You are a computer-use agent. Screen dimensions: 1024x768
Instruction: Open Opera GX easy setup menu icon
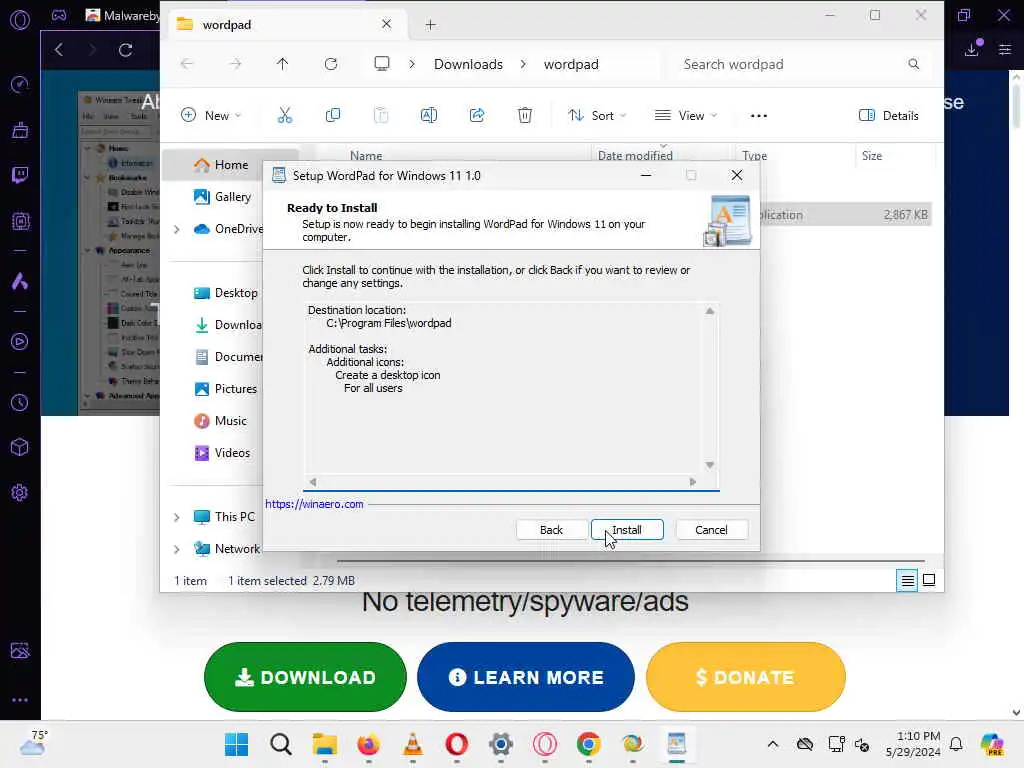(x=1005, y=49)
